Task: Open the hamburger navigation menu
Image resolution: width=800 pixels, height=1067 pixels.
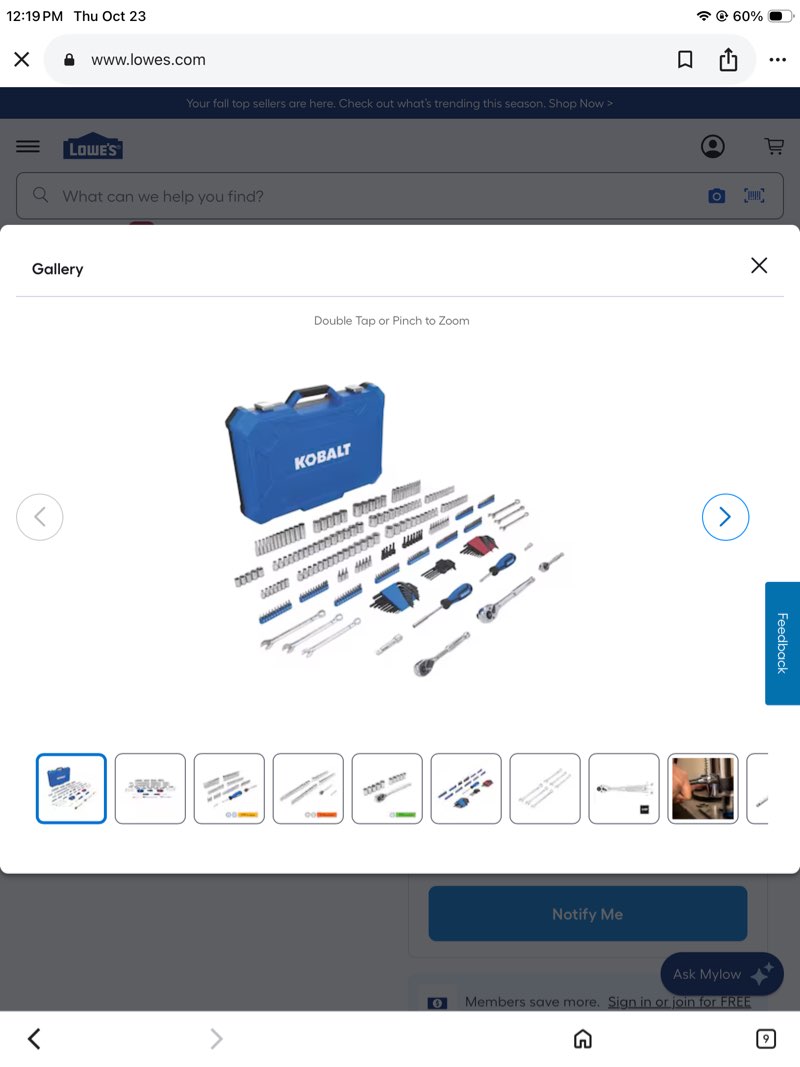Action: tap(28, 146)
